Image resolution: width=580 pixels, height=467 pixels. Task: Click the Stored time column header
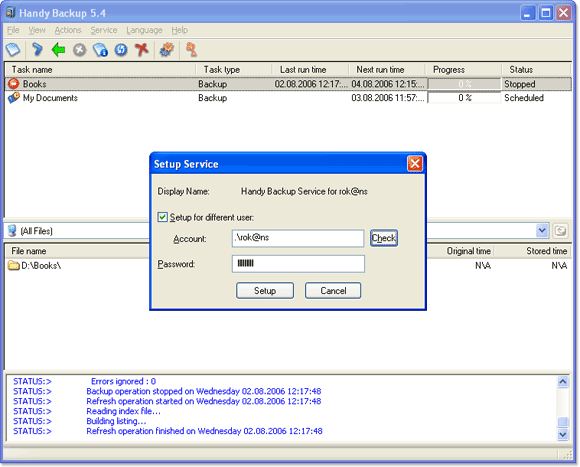pos(533,251)
